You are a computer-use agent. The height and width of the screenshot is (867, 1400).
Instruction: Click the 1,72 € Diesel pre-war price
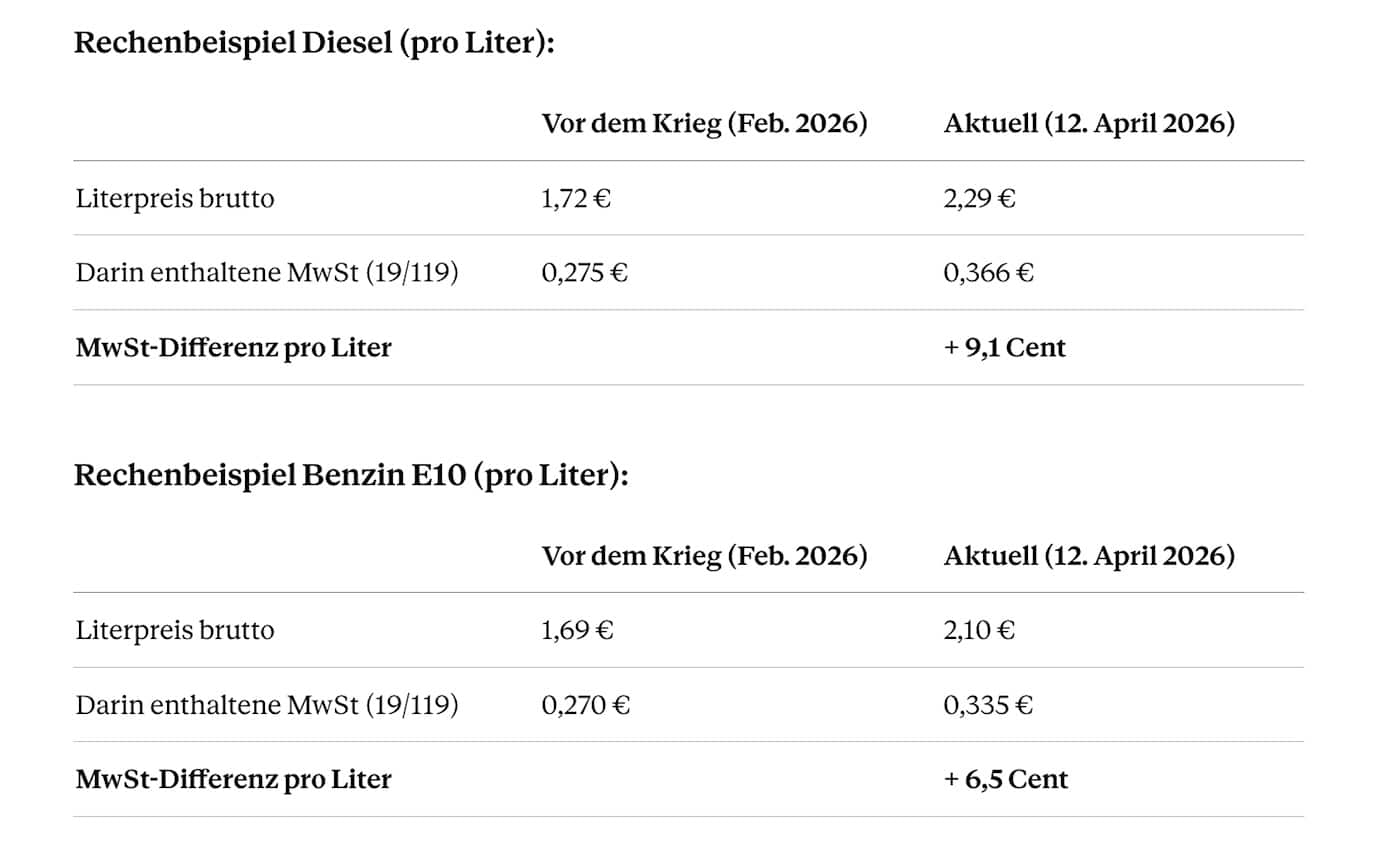(x=576, y=198)
